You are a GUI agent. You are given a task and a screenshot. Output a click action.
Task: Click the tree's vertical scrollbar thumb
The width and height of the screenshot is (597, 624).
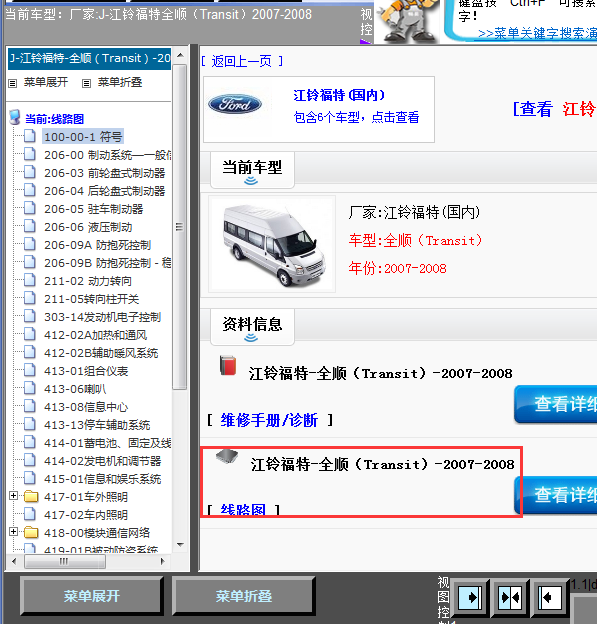180,227
